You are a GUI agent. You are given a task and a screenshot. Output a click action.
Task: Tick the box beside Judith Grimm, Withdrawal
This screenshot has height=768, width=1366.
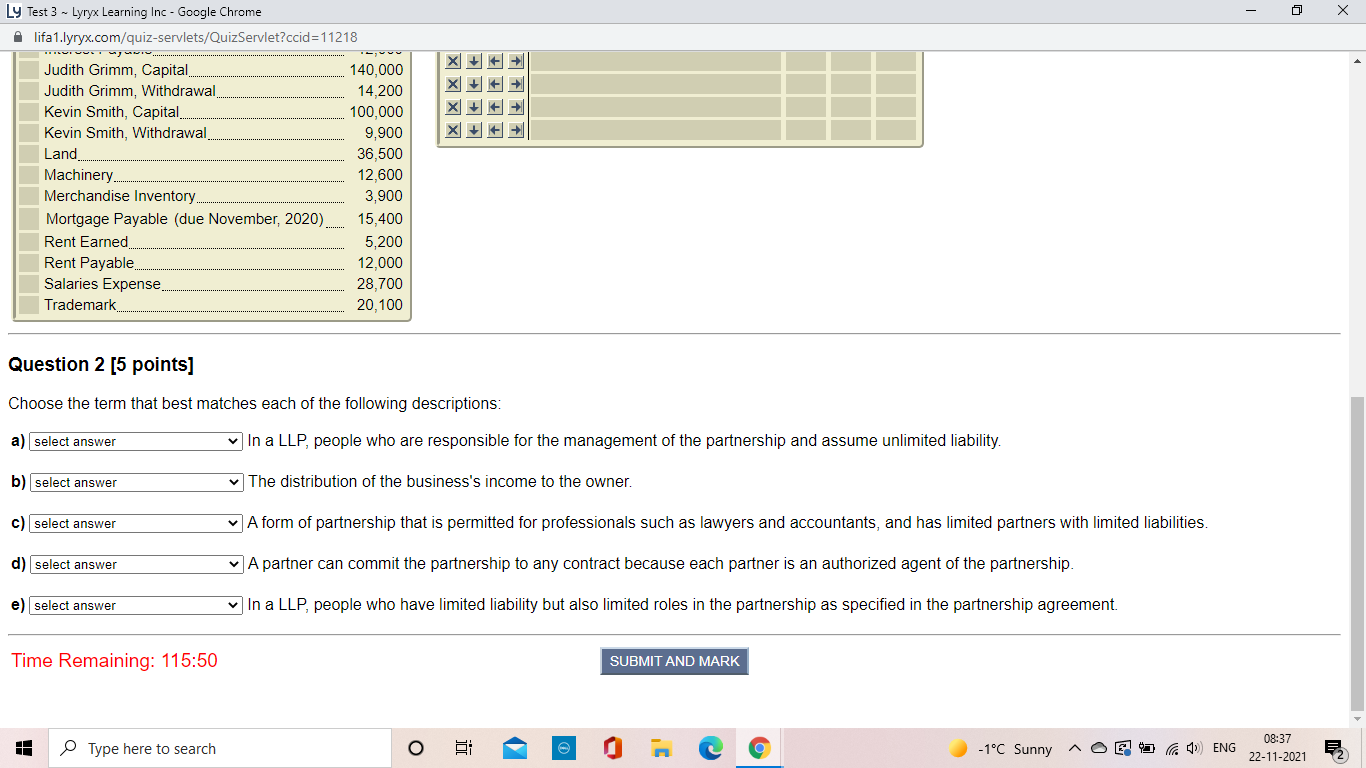click(x=28, y=91)
